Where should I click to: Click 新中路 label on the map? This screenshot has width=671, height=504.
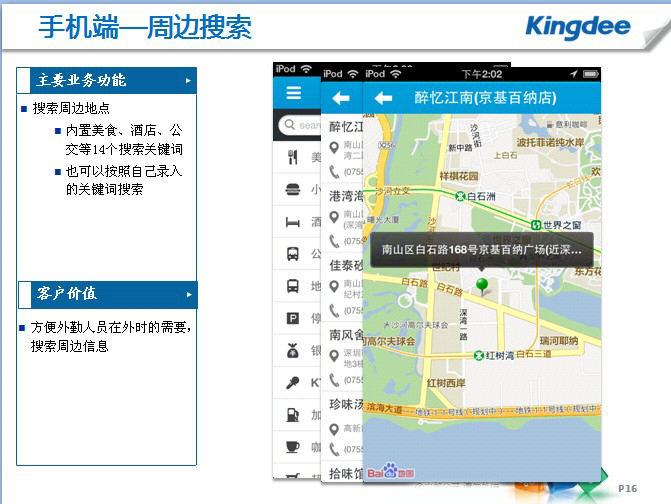click(460, 148)
